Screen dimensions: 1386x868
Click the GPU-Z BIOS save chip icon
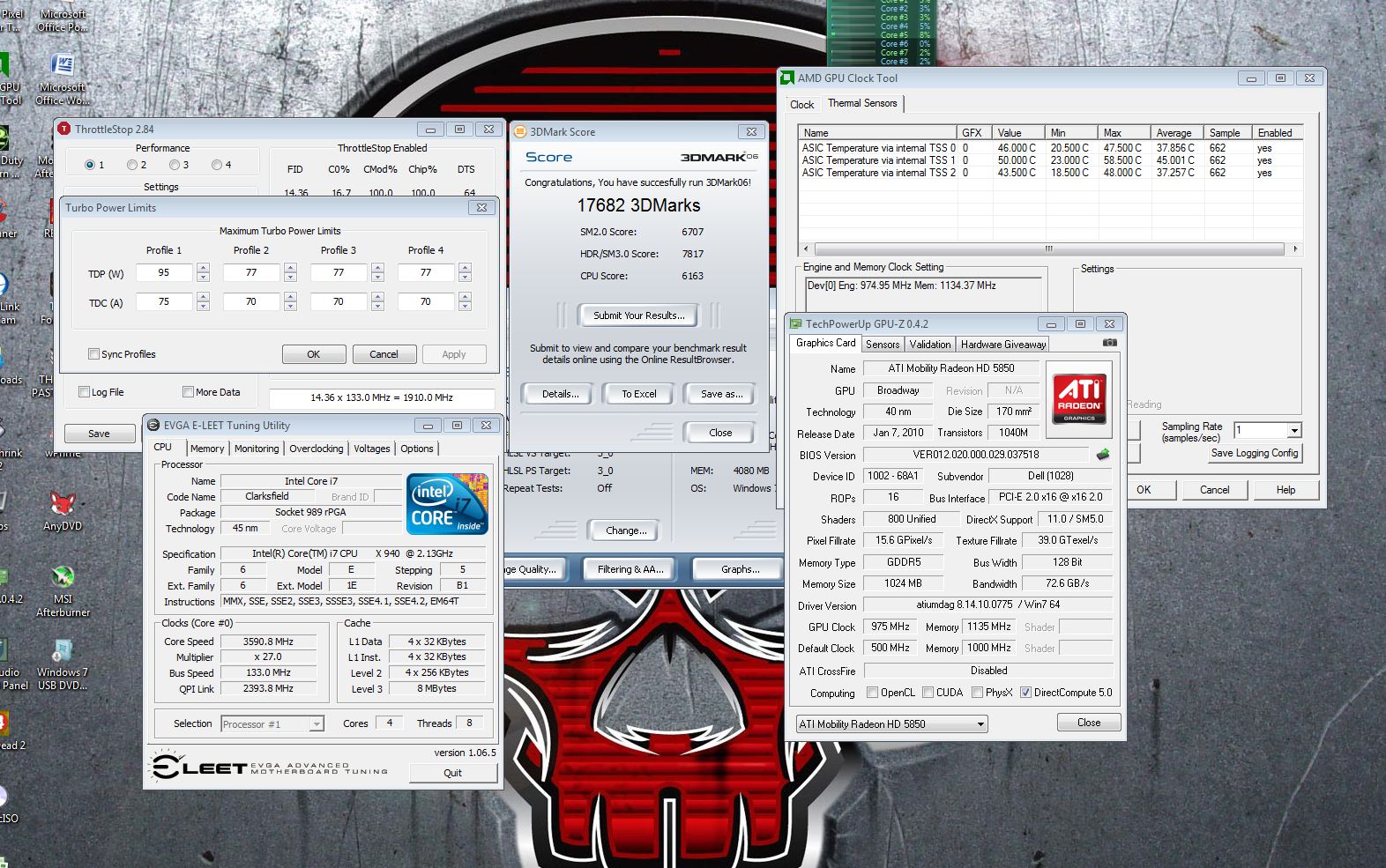(x=1102, y=455)
